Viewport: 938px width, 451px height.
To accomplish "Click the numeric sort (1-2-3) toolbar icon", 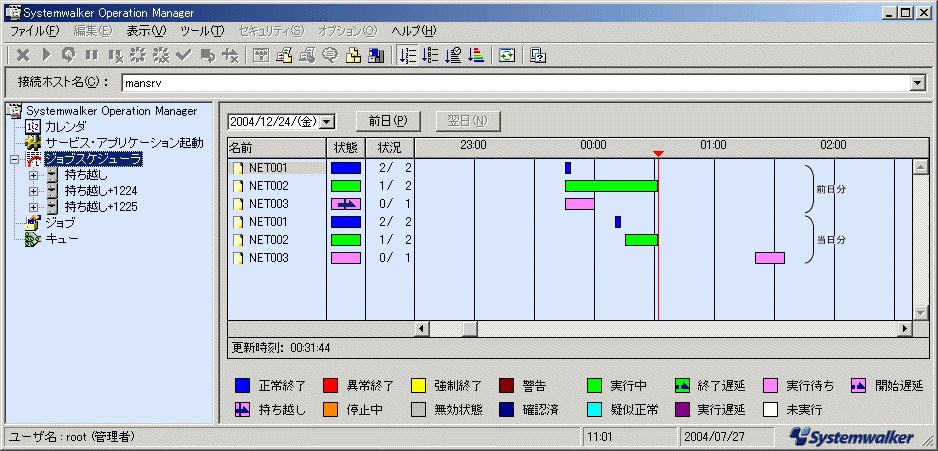I will pyautogui.click(x=407, y=56).
